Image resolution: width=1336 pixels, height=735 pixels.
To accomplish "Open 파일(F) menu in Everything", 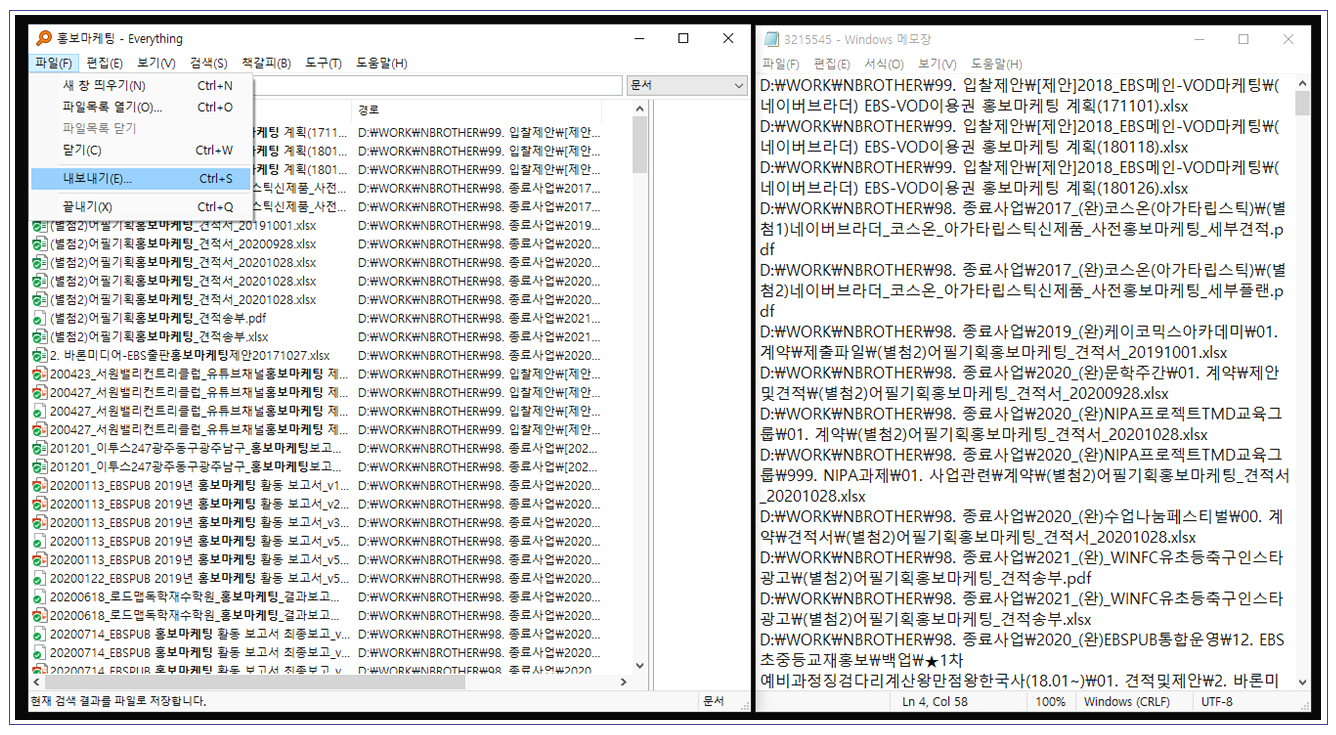I will pos(53,63).
